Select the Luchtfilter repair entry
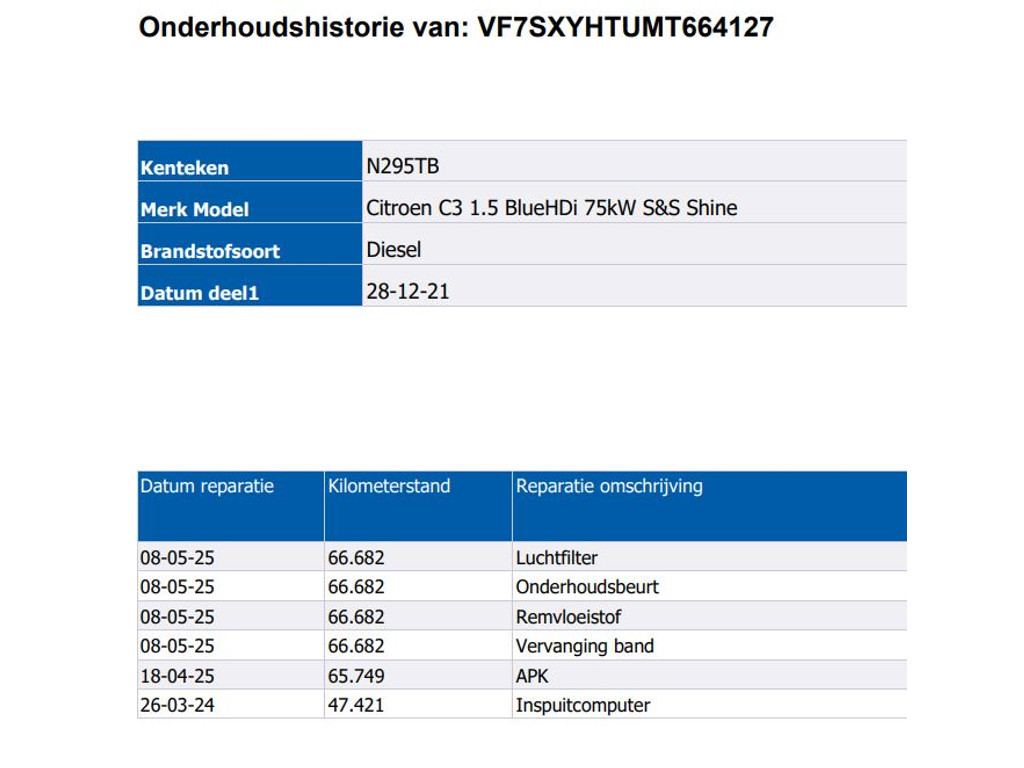The image size is (1024, 768). click(557, 557)
